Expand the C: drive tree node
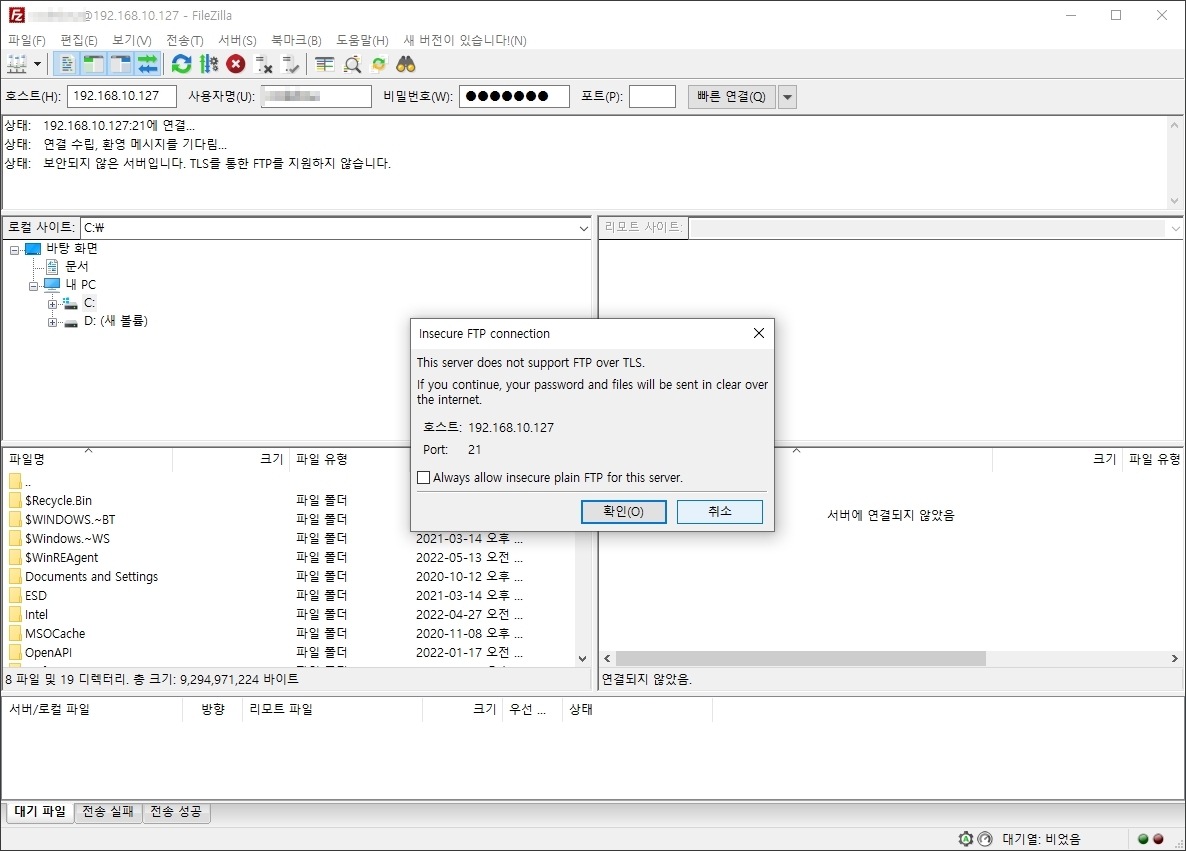The image size is (1186, 851). 52,303
